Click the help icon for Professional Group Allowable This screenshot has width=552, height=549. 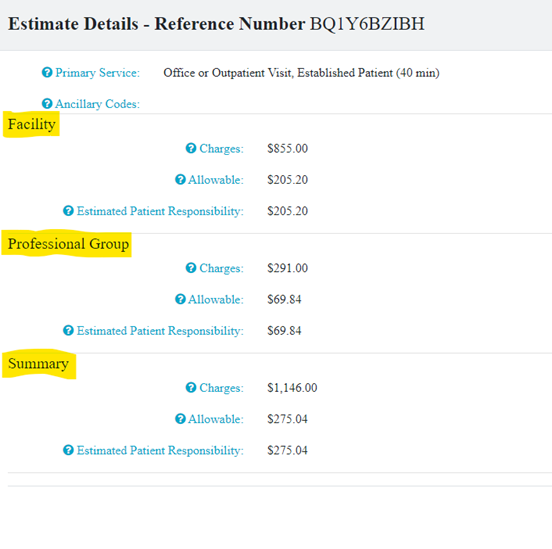(180, 299)
